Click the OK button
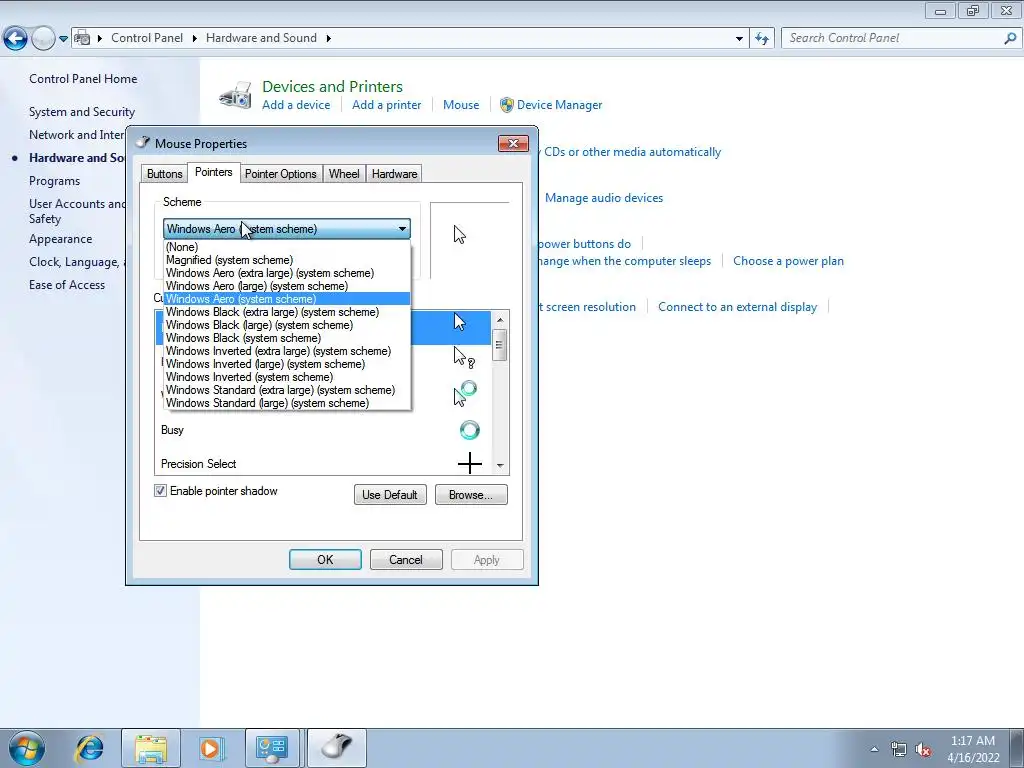This screenshot has width=1024, height=768. pyautogui.click(x=325, y=560)
